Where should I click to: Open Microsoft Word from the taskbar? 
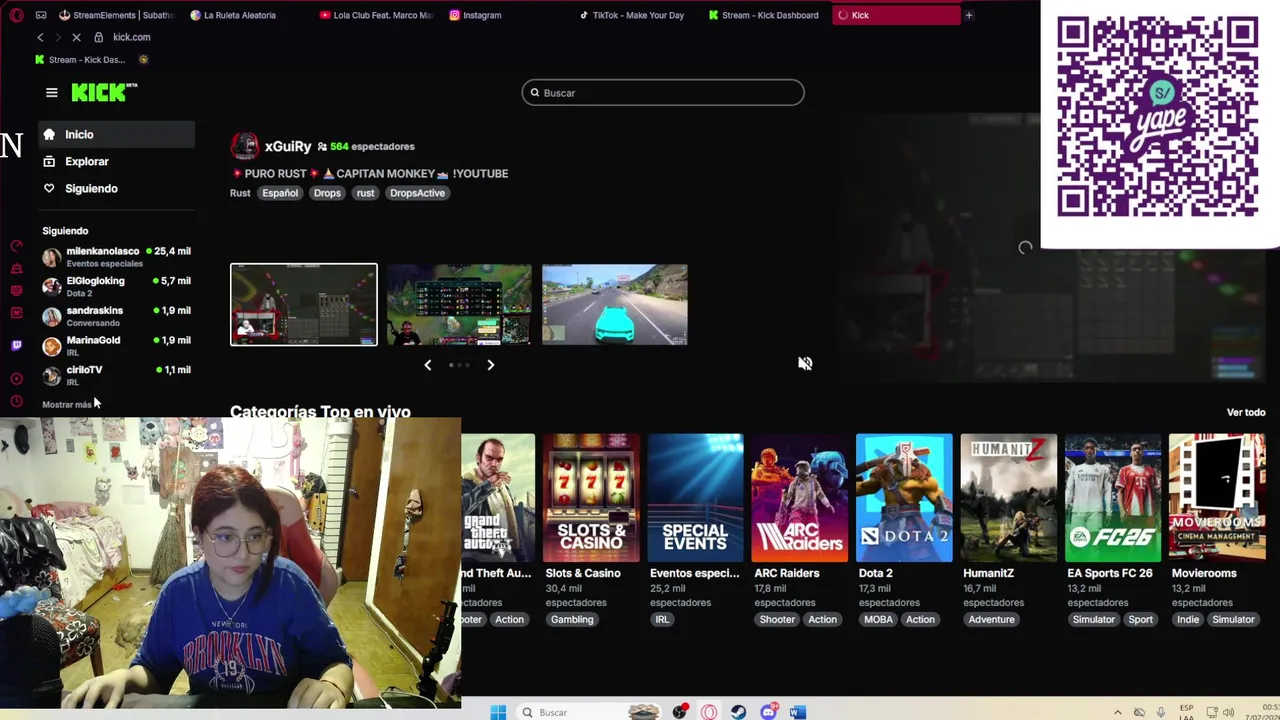pyautogui.click(x=797, y=712)
